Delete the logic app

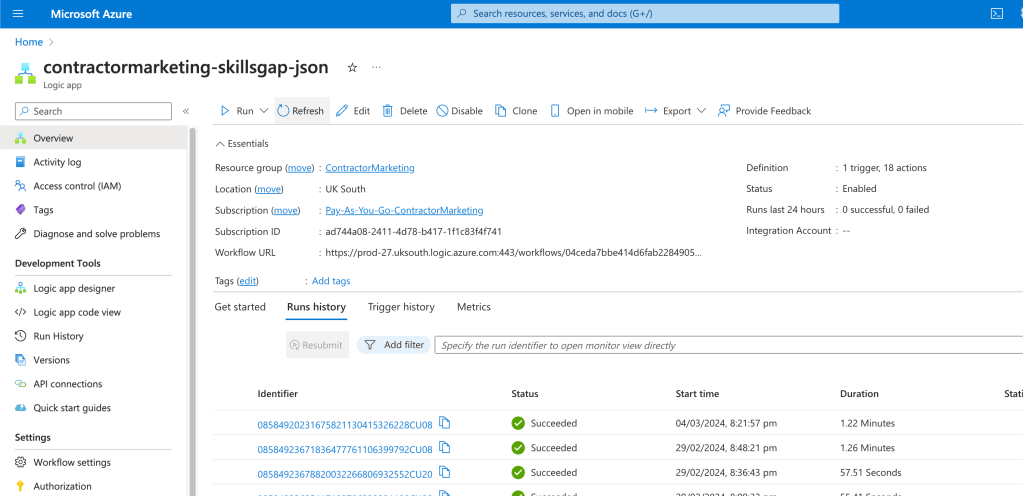coord(405,111)
